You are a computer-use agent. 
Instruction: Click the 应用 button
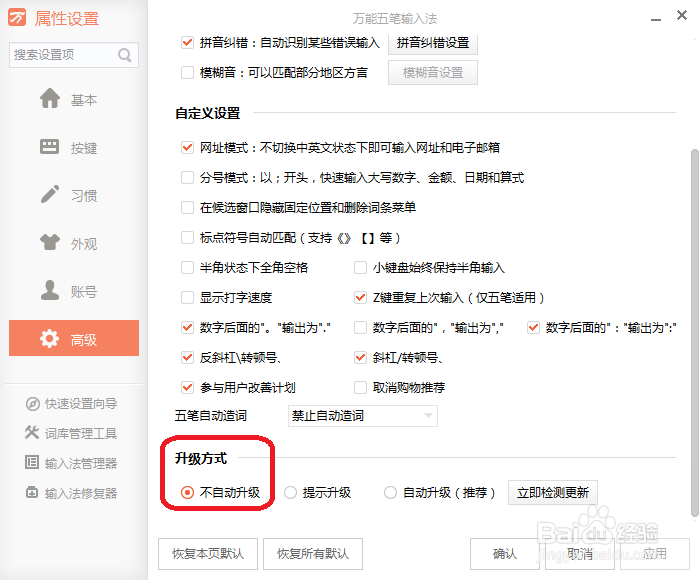point(655,554)
